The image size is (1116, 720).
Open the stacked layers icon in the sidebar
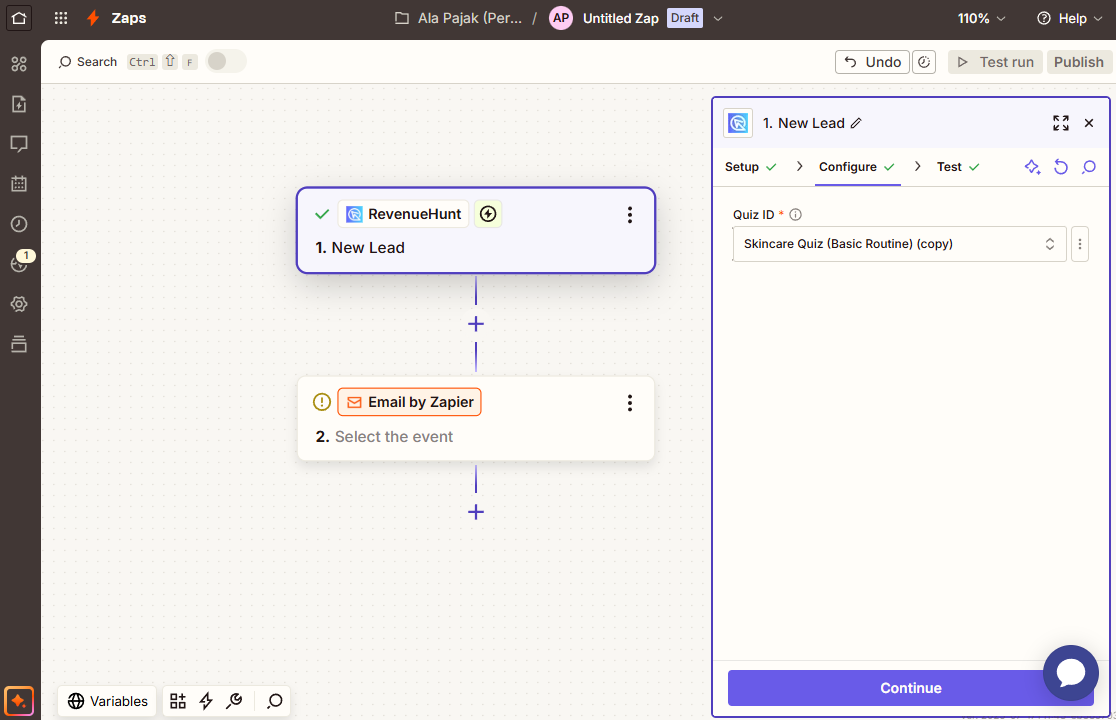click(x=19, y=344)
